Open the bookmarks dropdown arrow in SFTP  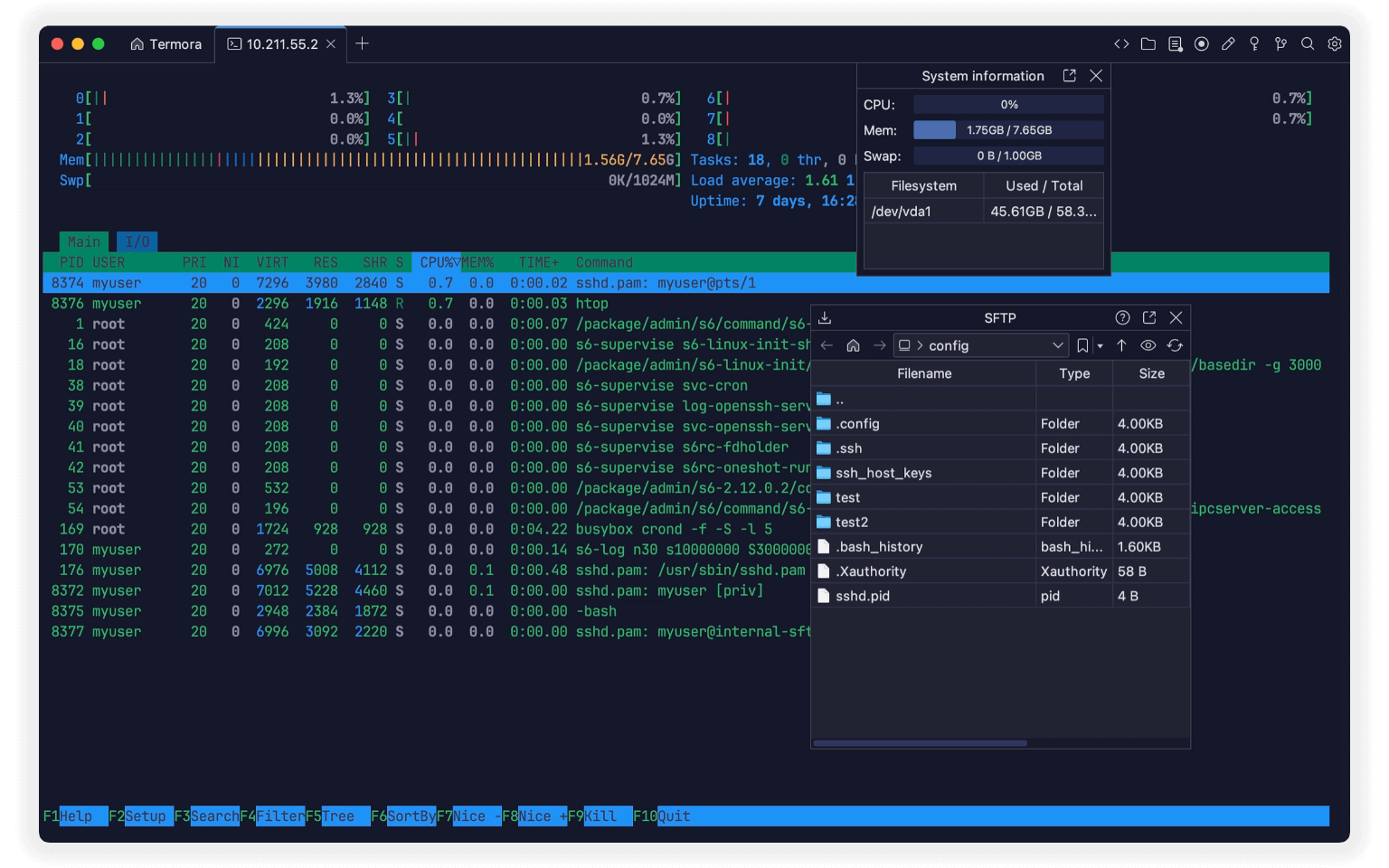pyautogui.click(x=1099, y=347)
